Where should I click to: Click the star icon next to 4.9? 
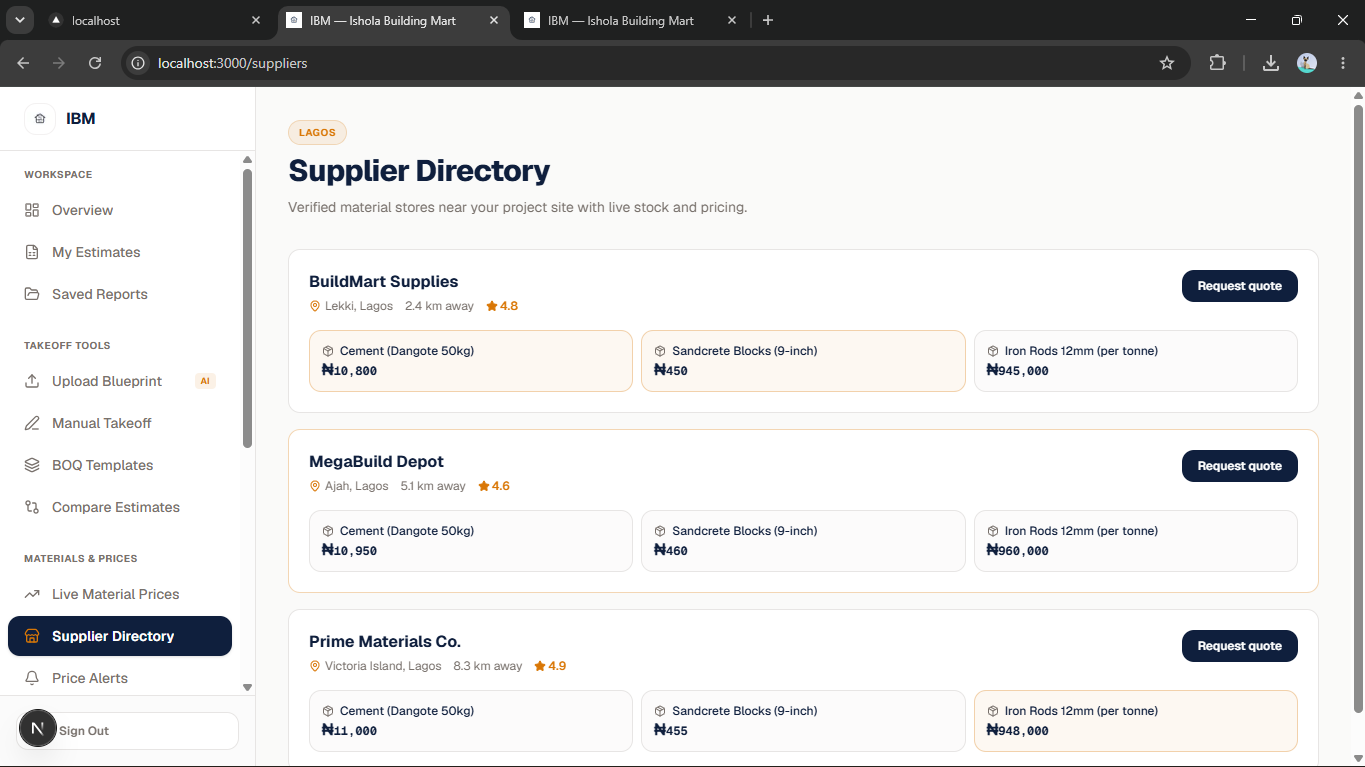click(540, 666)
